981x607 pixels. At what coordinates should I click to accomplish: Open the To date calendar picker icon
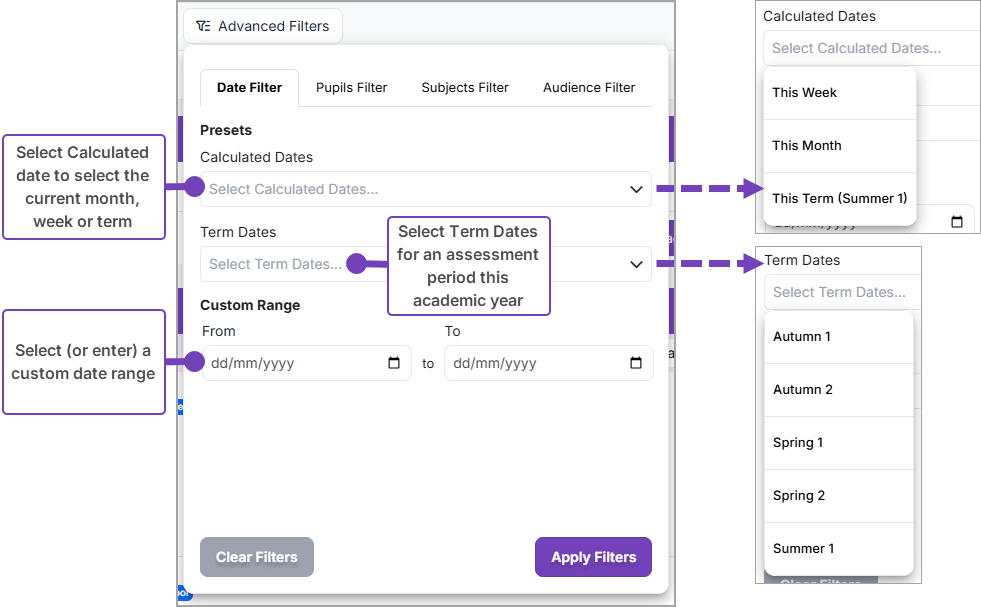[636, 363]
